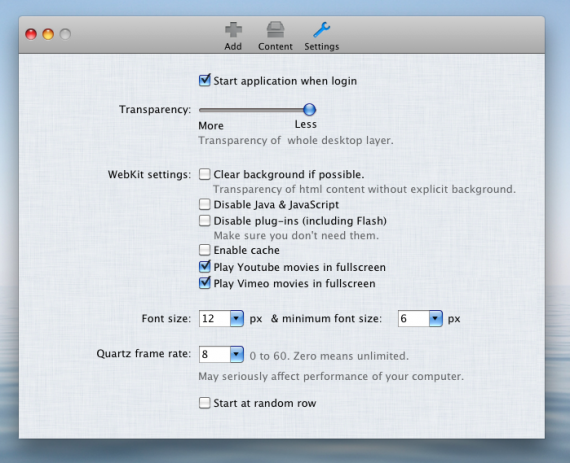
Task: Expand the Font size dropdown arrow
Action: [237, 319]
